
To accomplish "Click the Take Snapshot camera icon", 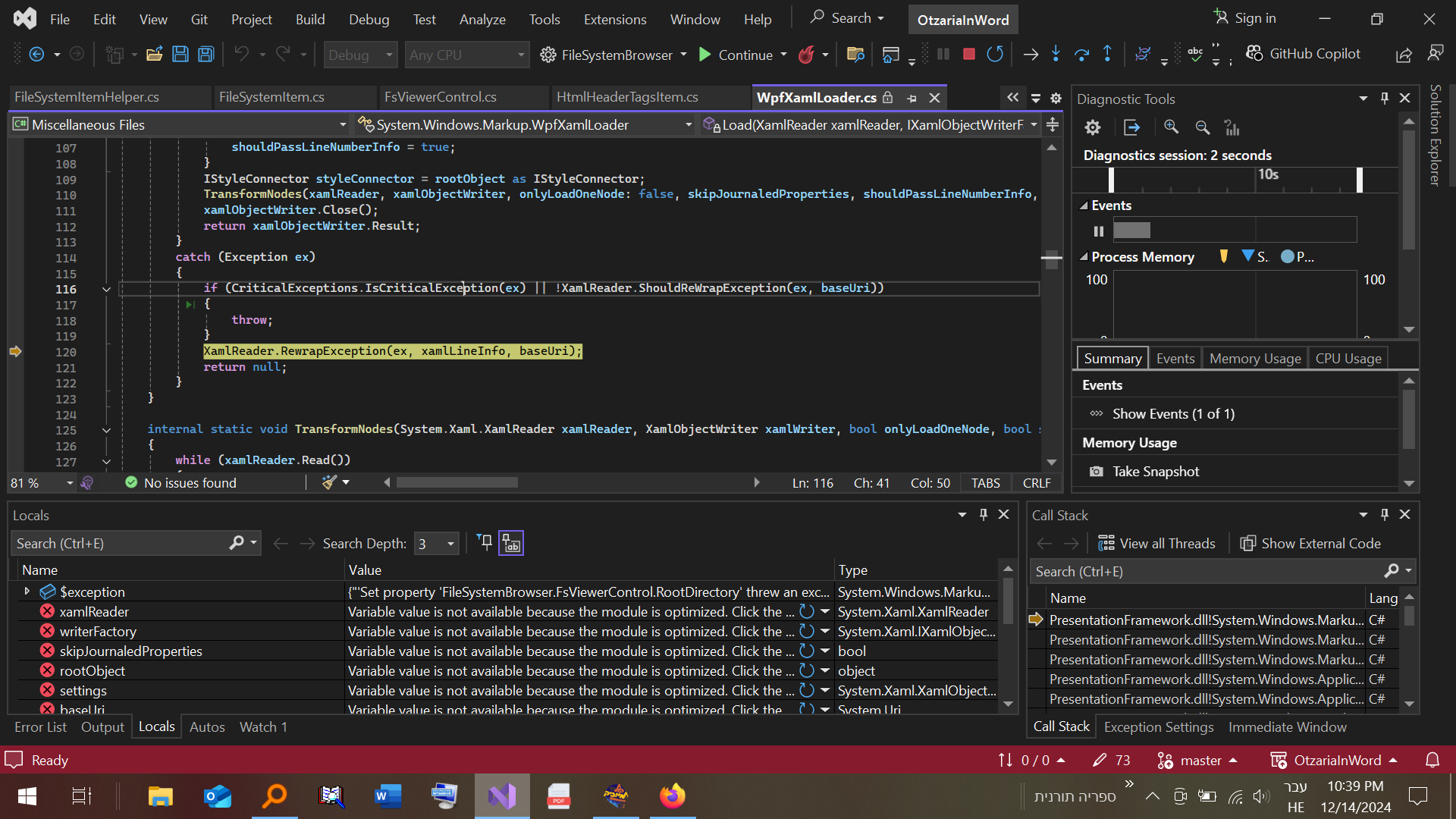I will pos(1097,472).
